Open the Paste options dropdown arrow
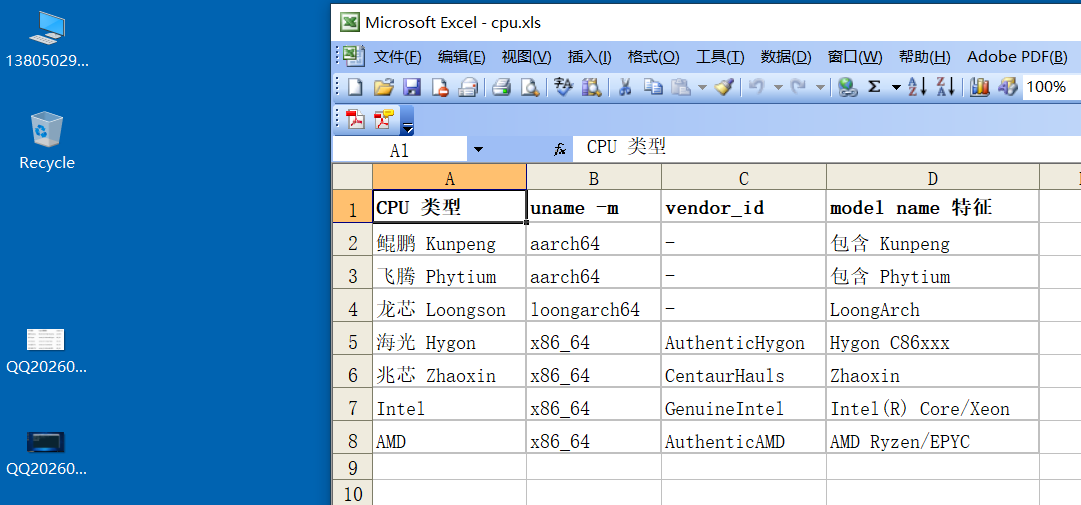This screenshot has height=505, width=1081. click(702, 87)
